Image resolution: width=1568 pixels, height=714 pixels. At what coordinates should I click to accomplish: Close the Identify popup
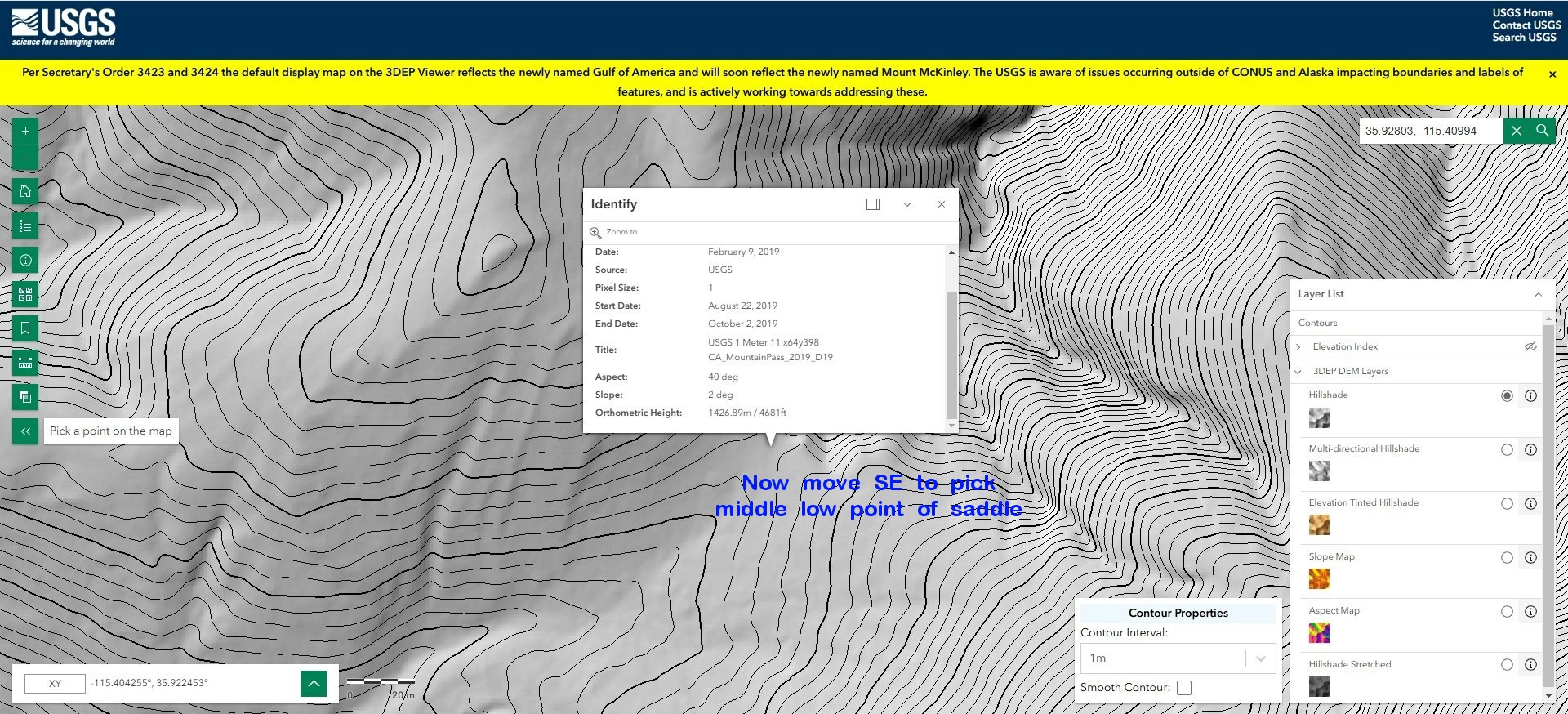(x=942, y=204)
